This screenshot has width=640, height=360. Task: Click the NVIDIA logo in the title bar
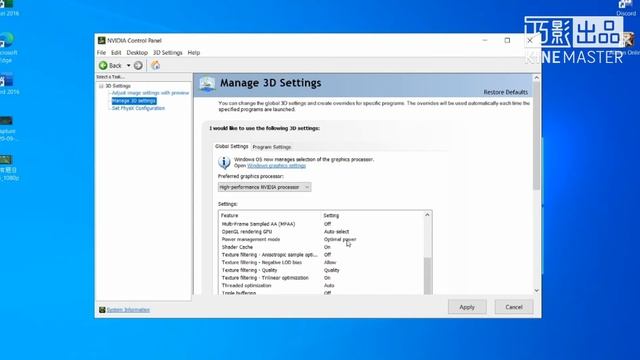click(102, 40)
